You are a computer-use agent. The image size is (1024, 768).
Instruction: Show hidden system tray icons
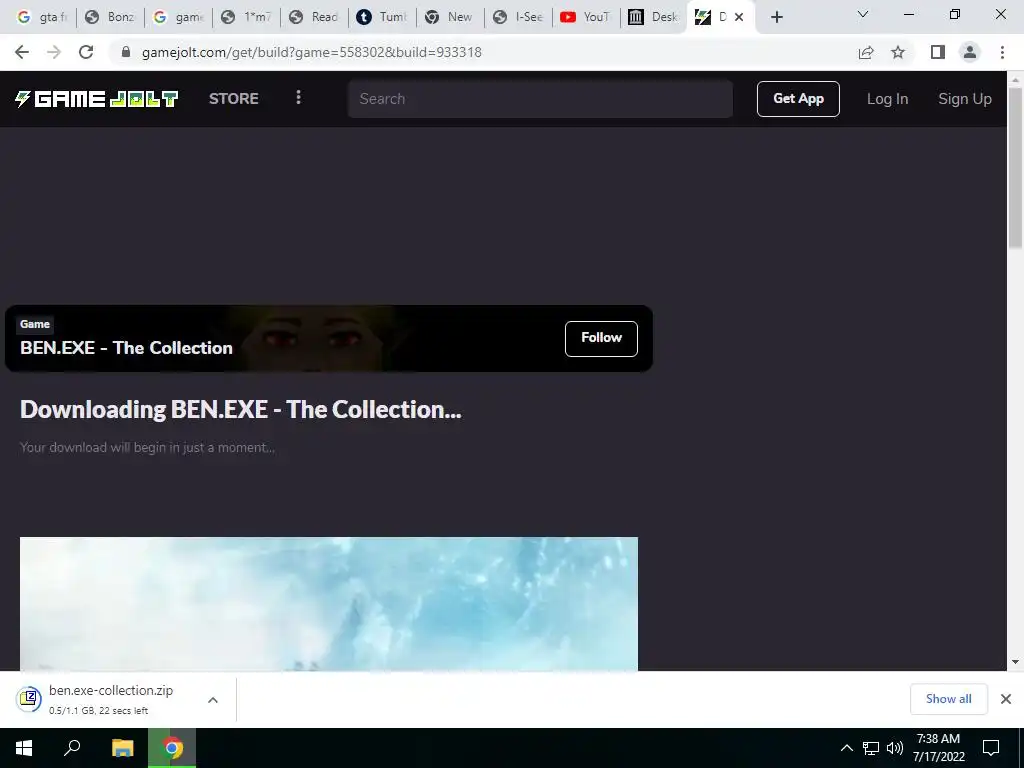pyautogui.click(x=846, y=748)
